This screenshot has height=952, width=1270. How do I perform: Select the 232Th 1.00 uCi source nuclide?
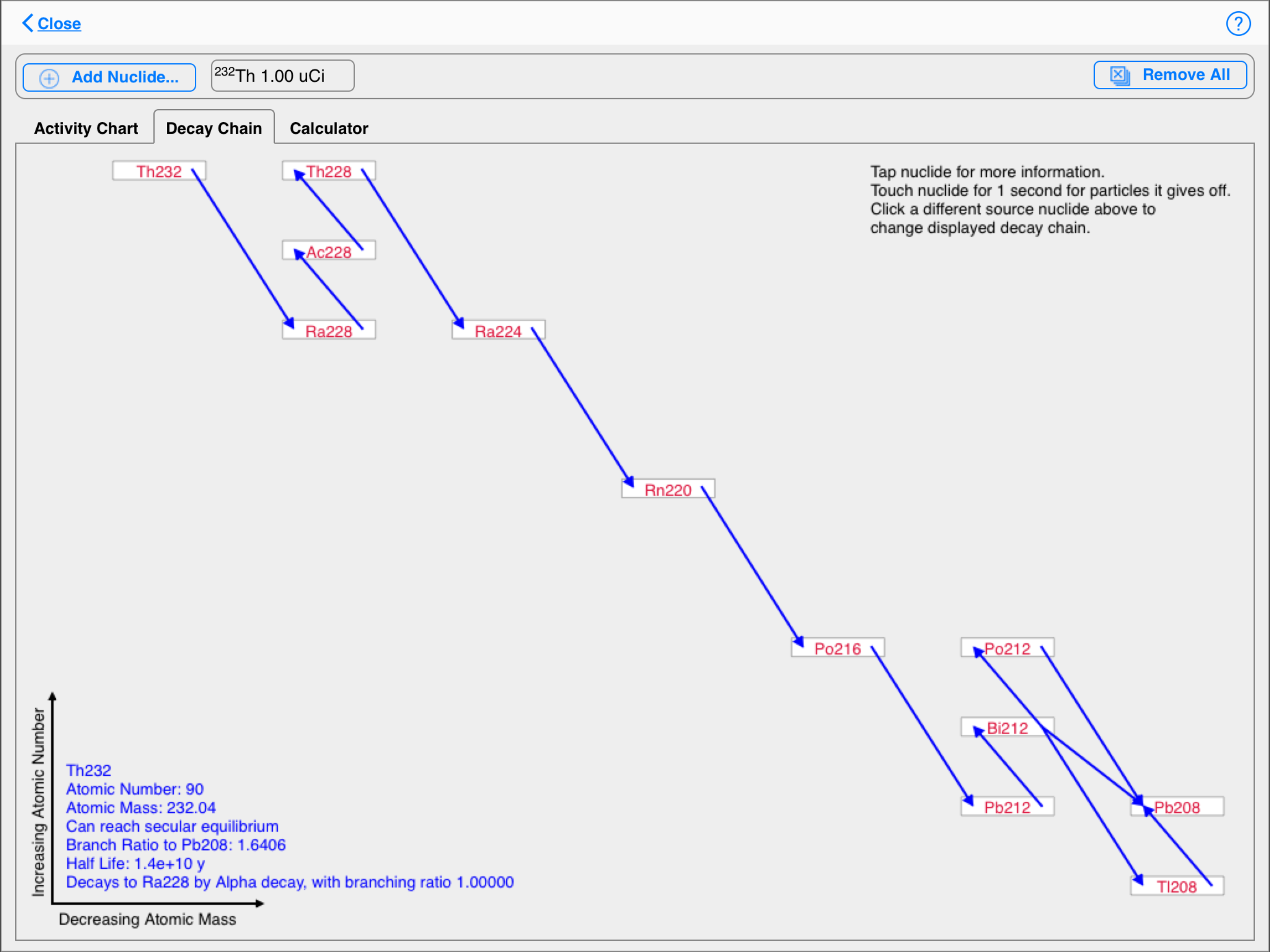pos(282,76)
